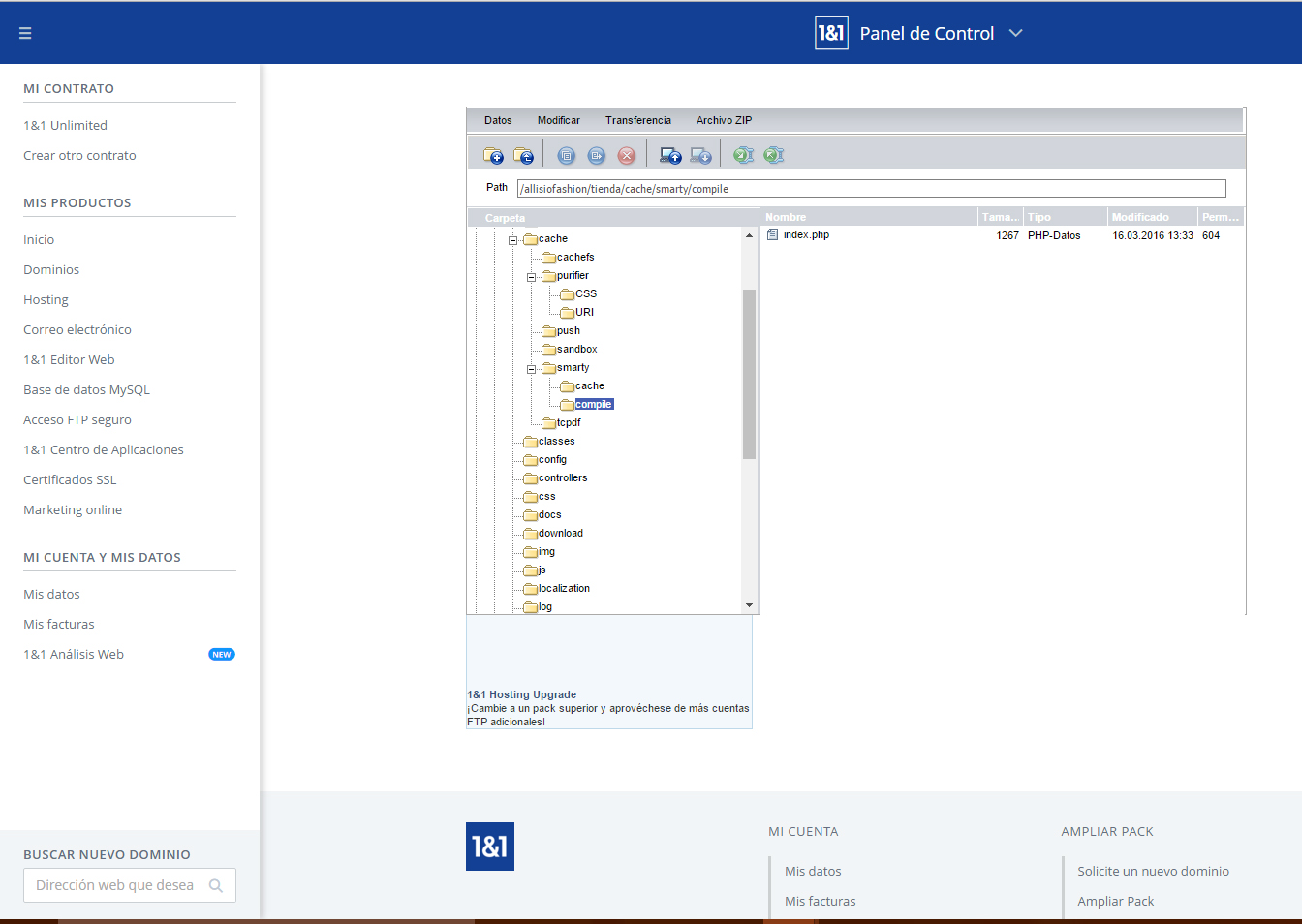Open Certificados SSL in sidebar
Screen dimensions: 1302x924
click(x=70, y=479)
